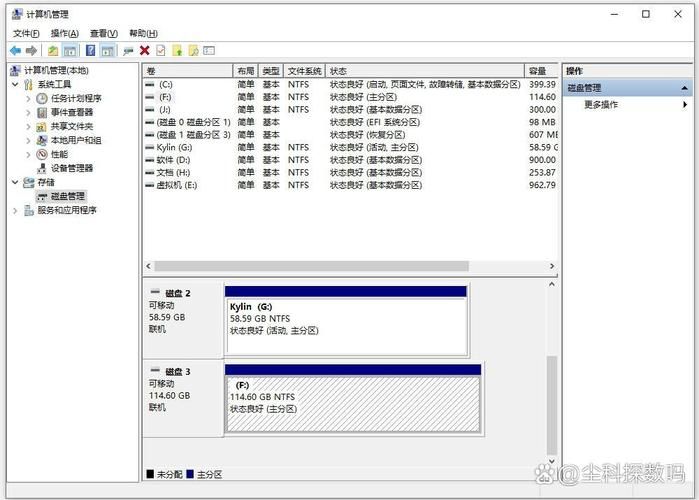Sort by the 状态 column header

(425, 71)
